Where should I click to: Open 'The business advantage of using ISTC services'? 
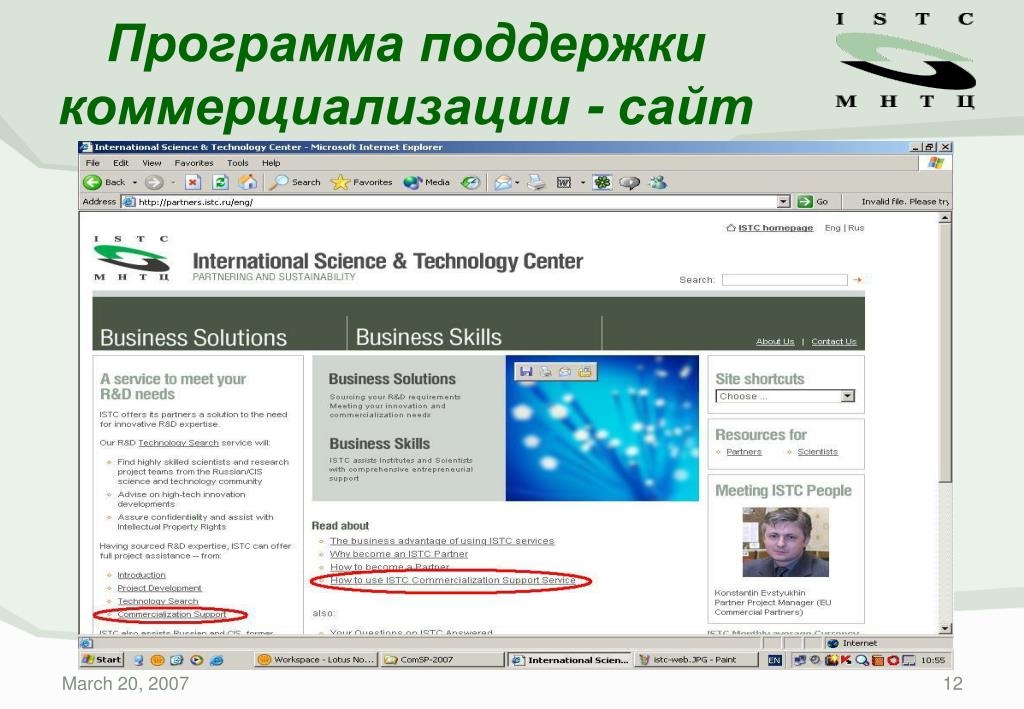[x=442, y=541]
